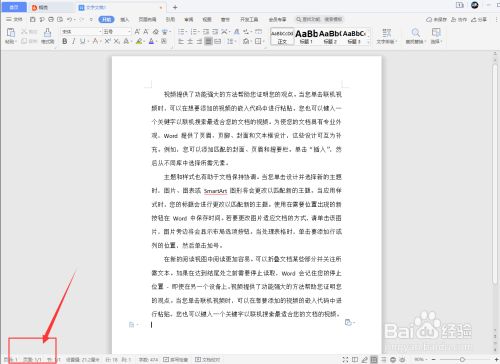
Task: Toggle bold formatting
Action: point(65,41)
